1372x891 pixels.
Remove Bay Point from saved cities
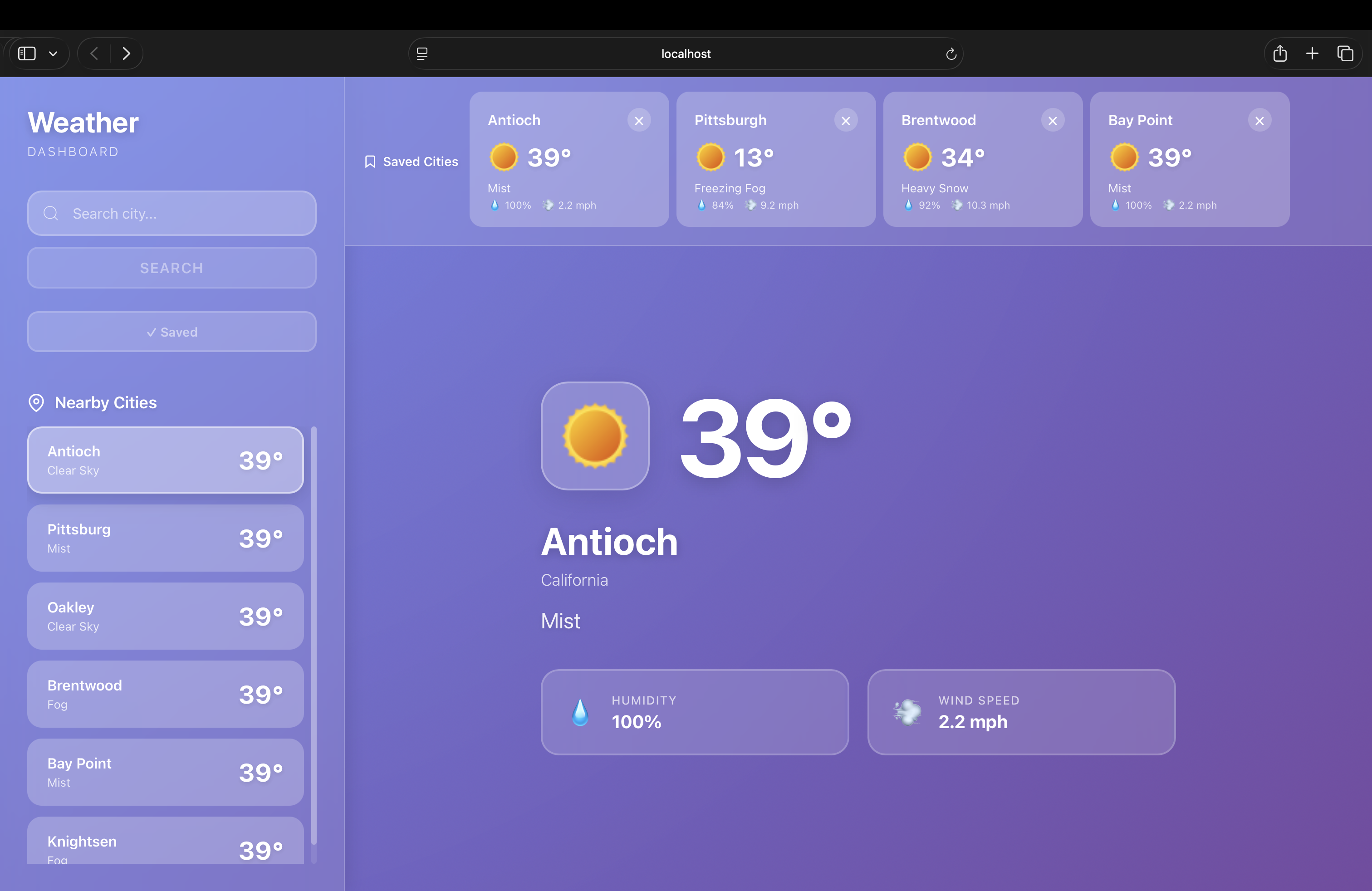coord(1260,121)
